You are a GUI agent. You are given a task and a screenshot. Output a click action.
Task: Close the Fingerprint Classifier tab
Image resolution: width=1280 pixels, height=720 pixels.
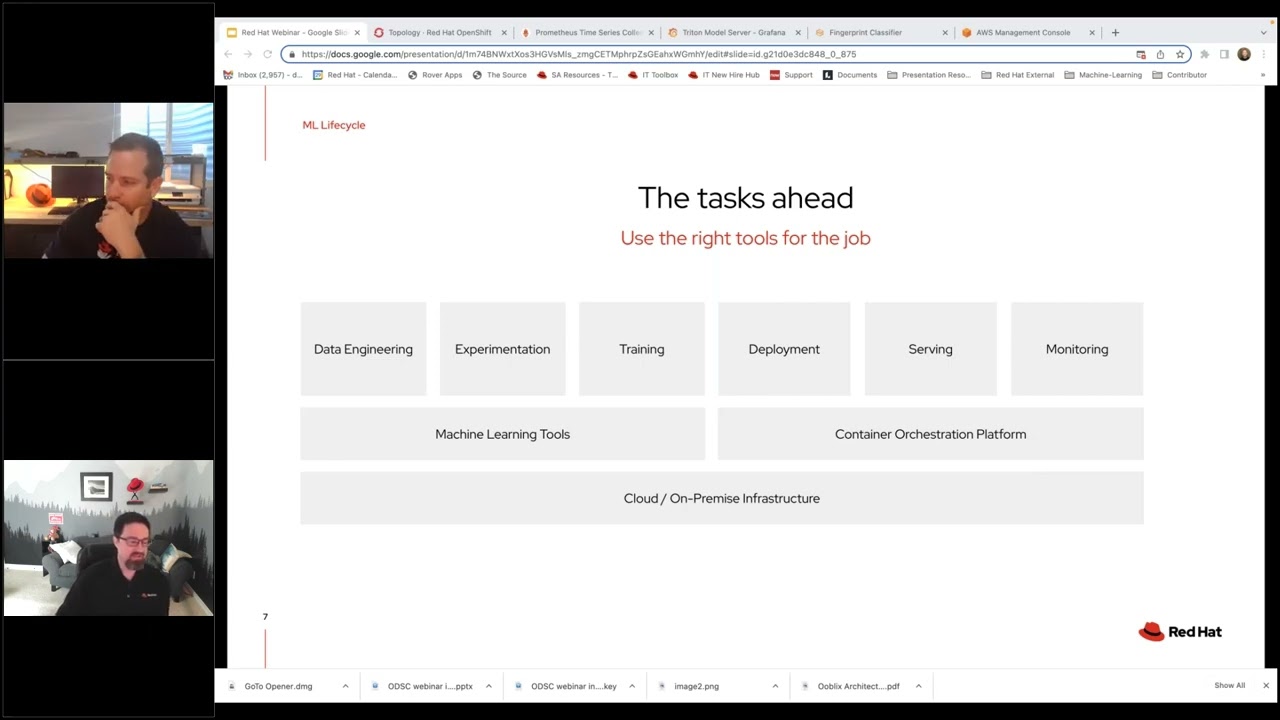click(945, 32)
